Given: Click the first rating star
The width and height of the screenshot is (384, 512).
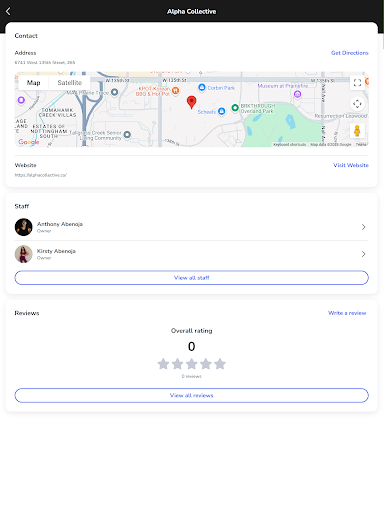Looking at the screenshot, I should point(163,364).
